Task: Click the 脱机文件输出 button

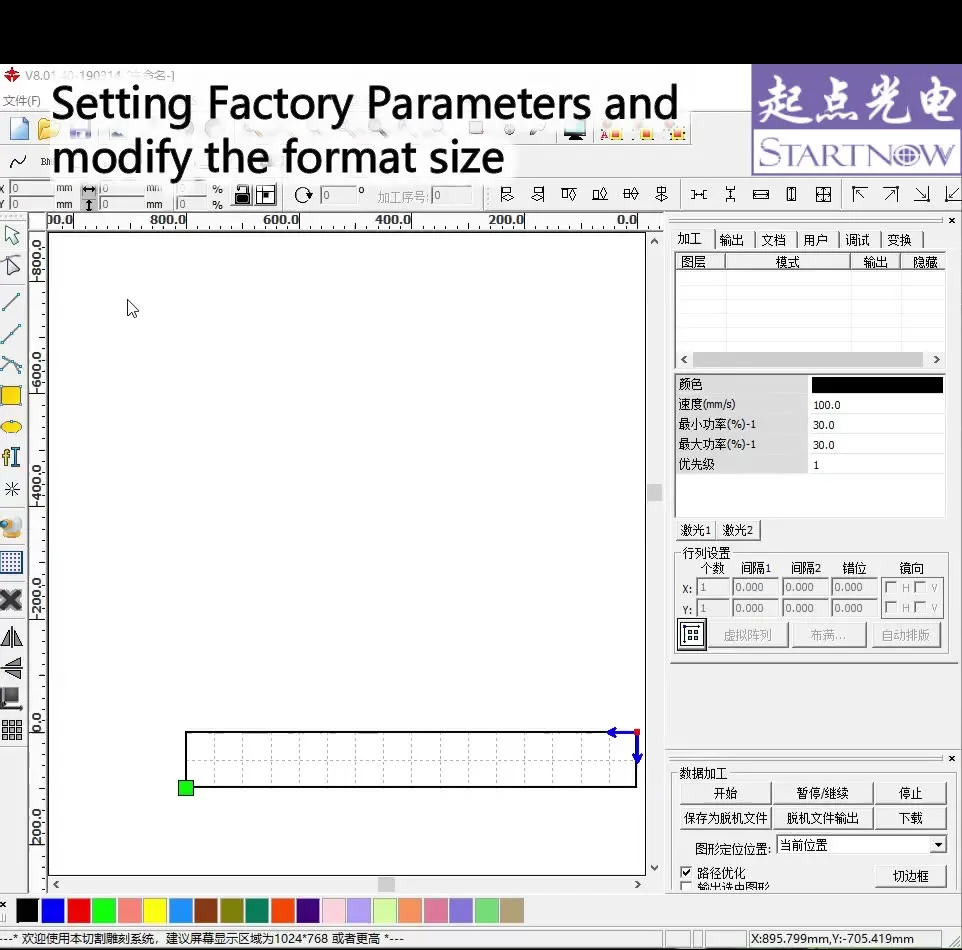Action: 823,818
